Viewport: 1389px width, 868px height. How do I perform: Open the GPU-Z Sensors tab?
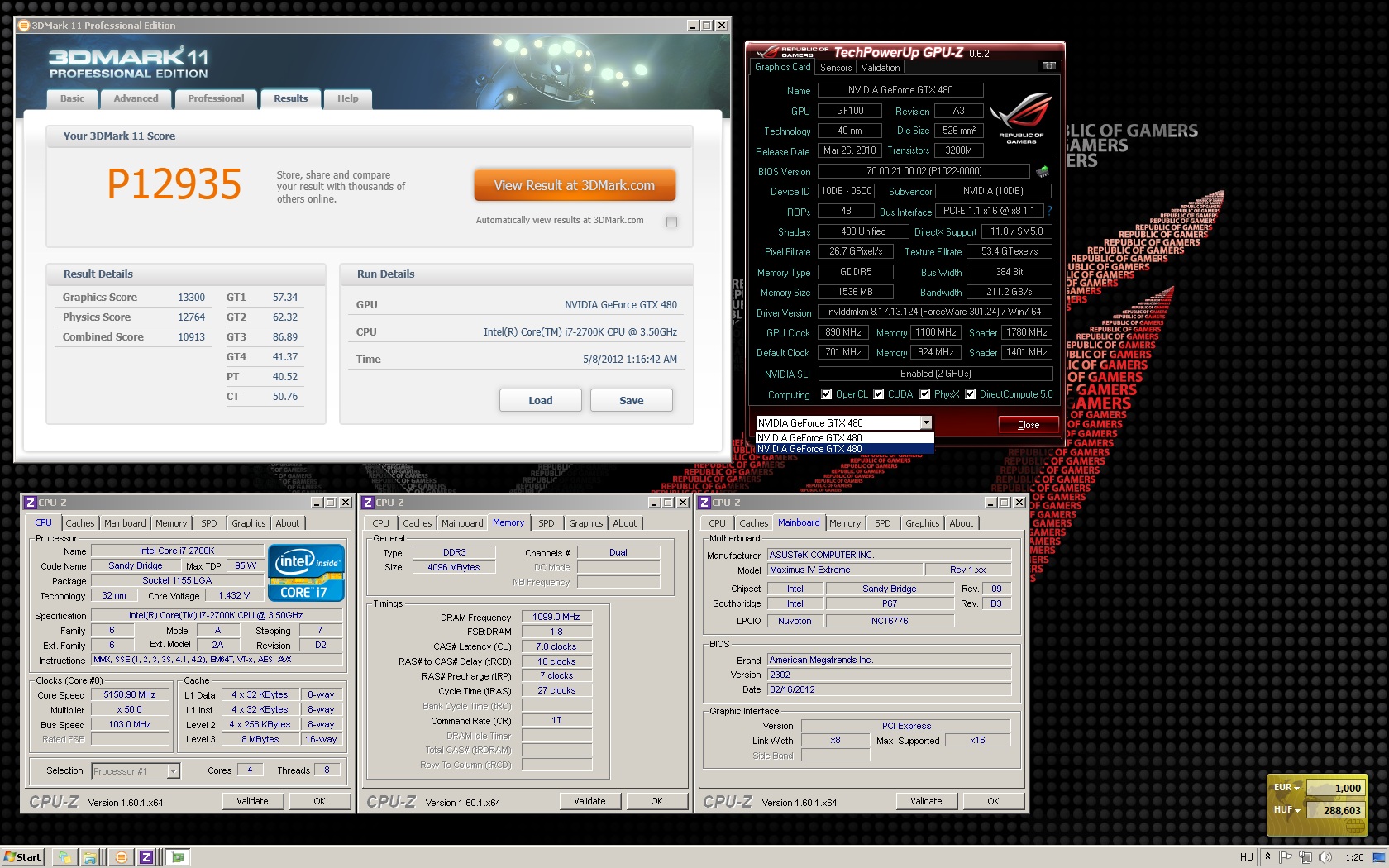tap(836, 68)
